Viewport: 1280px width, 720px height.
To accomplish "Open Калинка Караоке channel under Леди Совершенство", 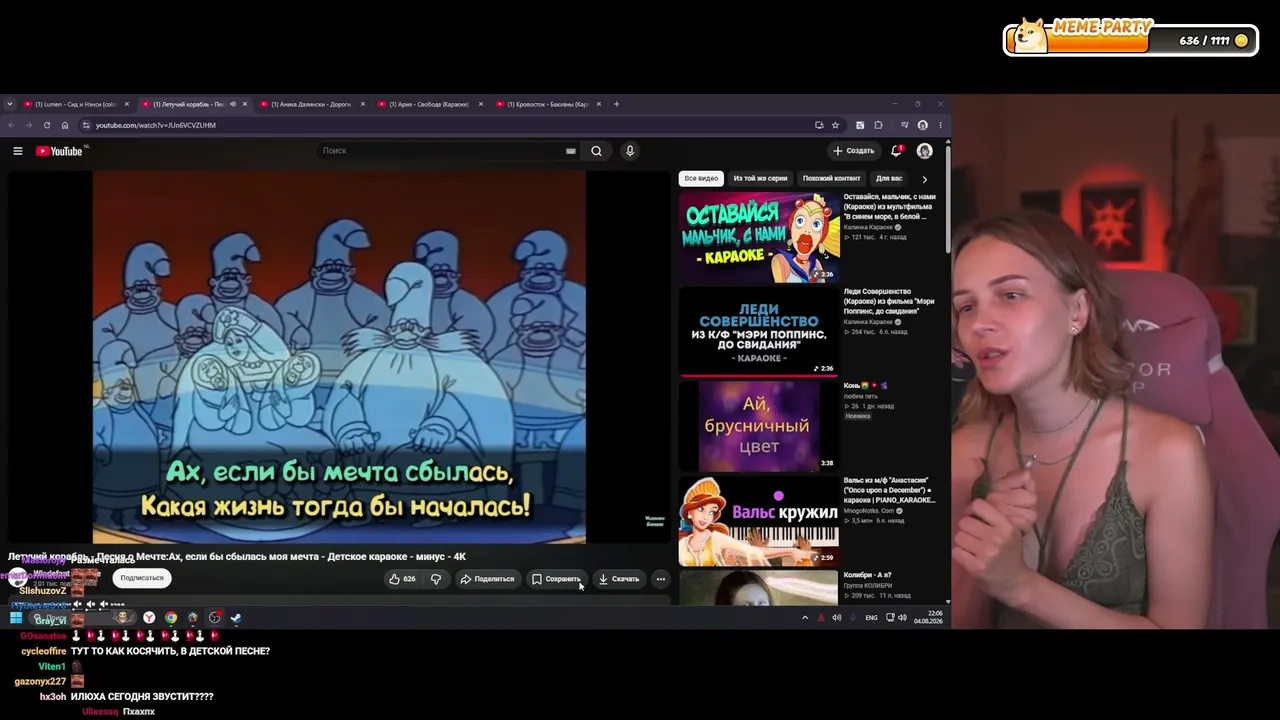I will pos(869,322).
